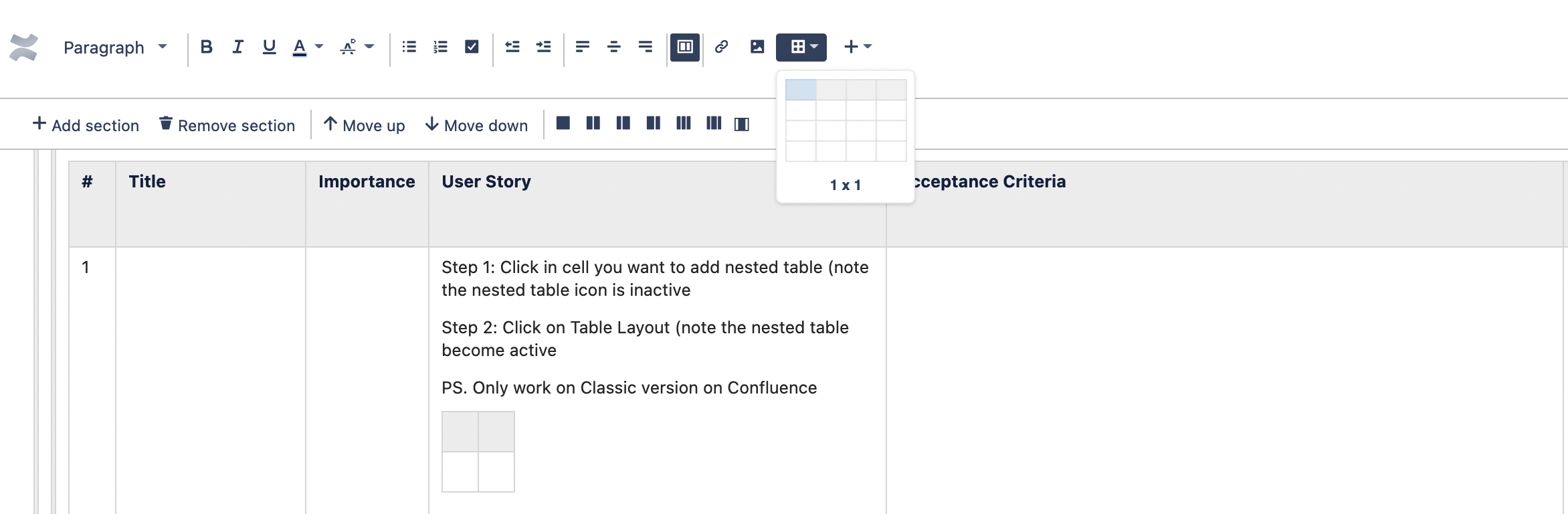The image size is (1568, 514).
Task: Create a bullet list
Action: (409, 47)
